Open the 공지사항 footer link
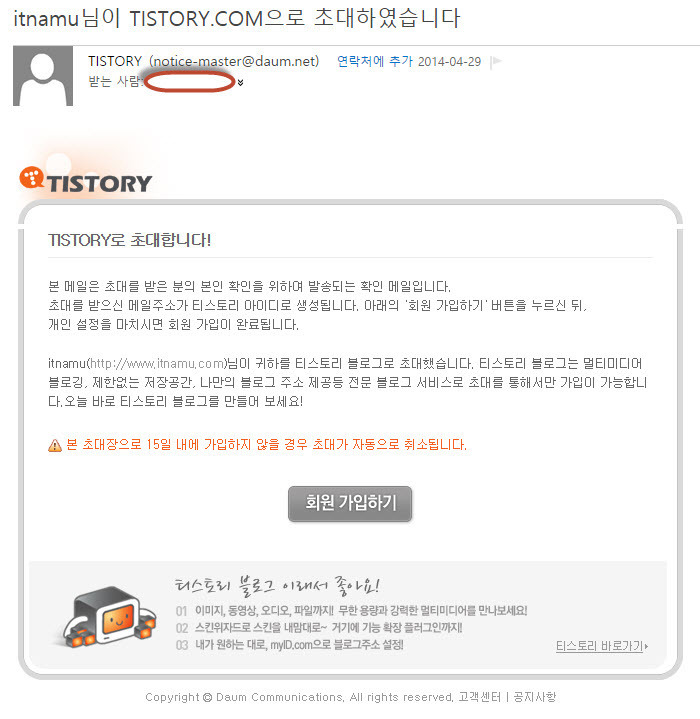The image size is (700, 719). pos(535,697)
